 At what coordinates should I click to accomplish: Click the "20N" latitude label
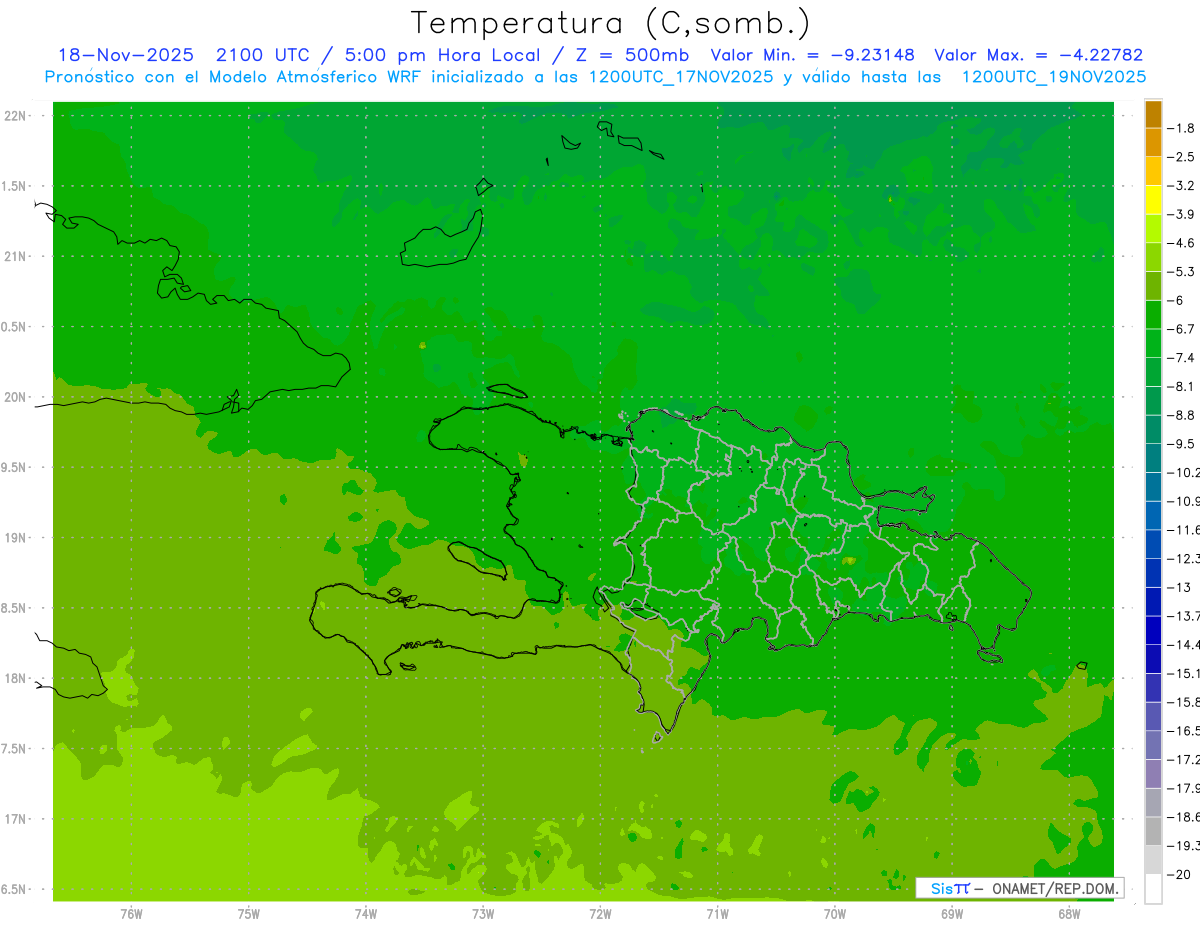(x=16, y=397)
